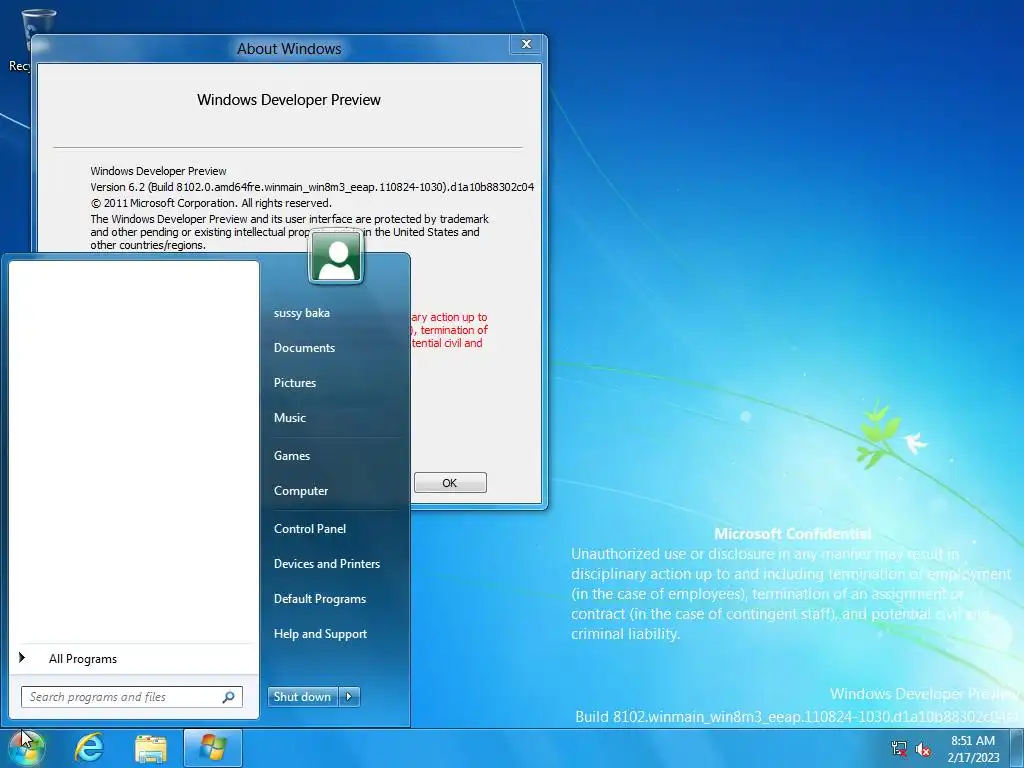Click the network status tray icon
The width and height of the screenshot is (1024, 768).
899,748
